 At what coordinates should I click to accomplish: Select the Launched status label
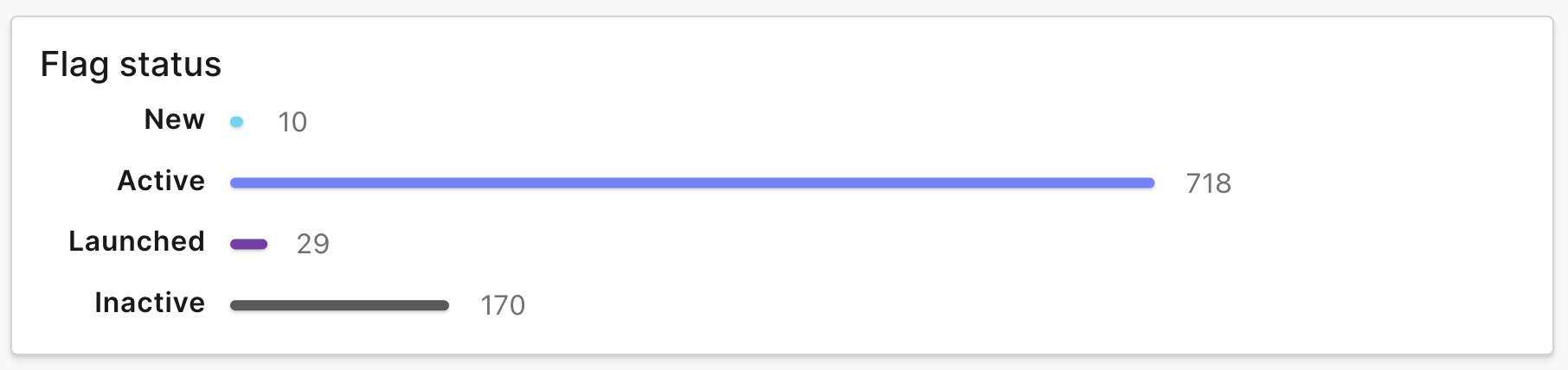137,241
